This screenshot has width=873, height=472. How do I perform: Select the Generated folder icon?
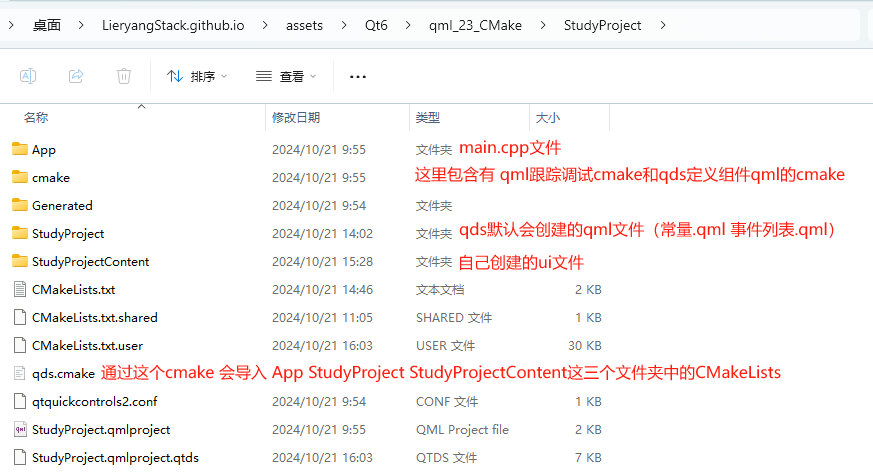19,204
